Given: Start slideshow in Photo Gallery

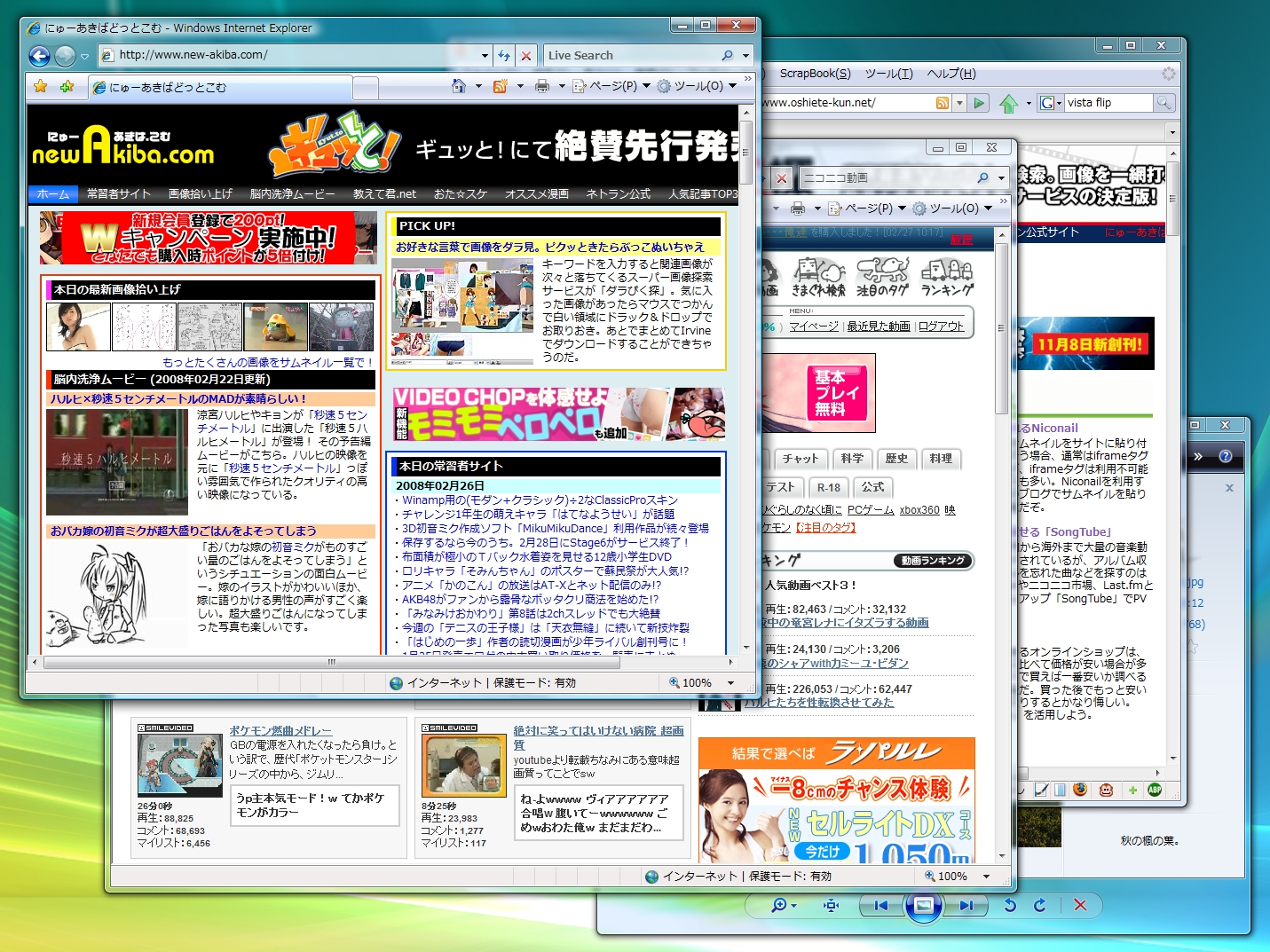Looking at the screenshot, I should (x=923, y=905).
